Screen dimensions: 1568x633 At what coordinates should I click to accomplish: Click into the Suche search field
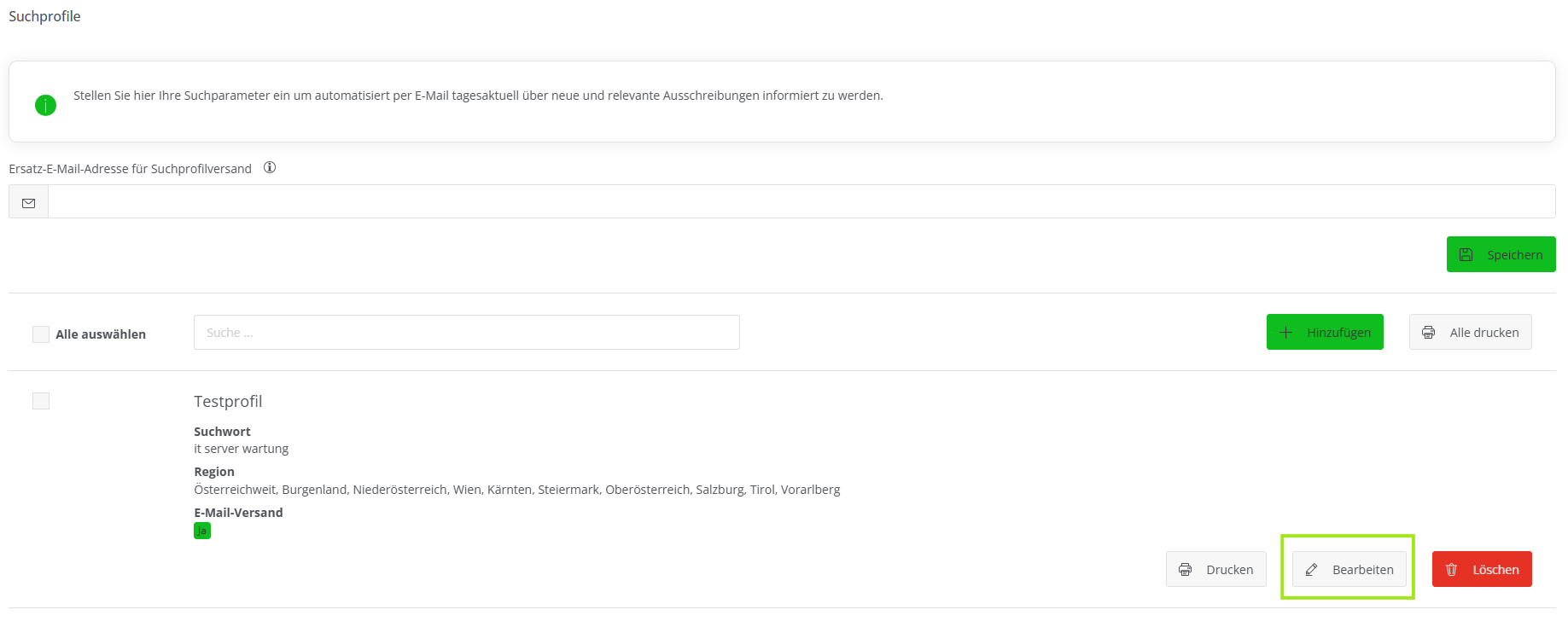point(466,333)
